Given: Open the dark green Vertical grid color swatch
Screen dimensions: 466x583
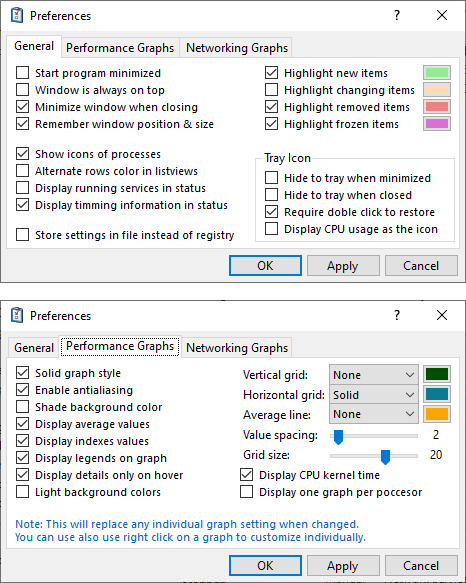Looking at the screenshot, I should tap(437, 374).
